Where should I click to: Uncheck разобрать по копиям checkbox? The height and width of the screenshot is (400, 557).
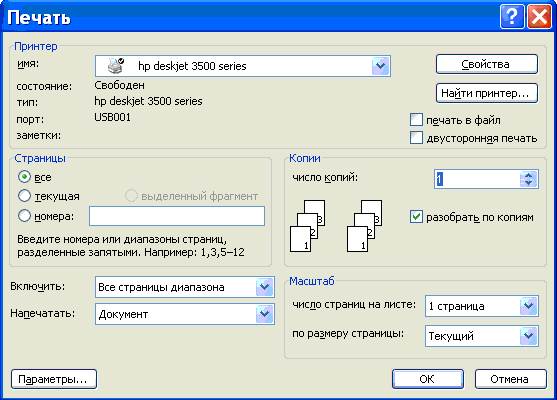(416, 217)
